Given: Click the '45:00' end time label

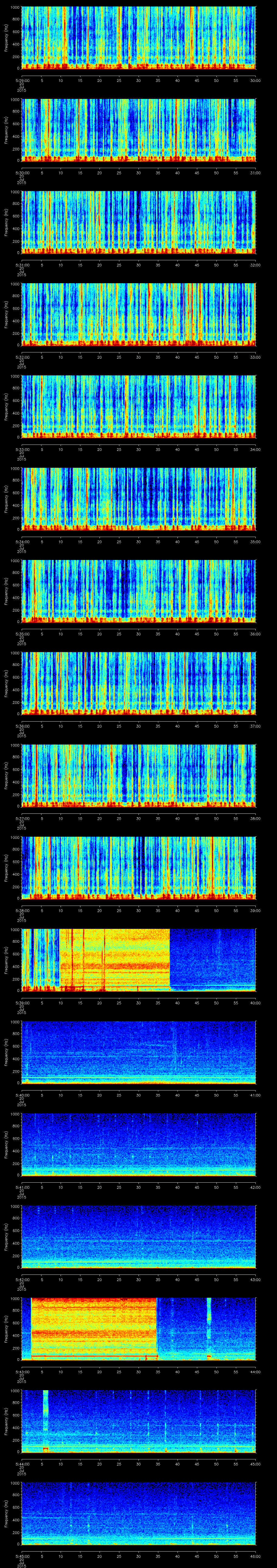Looking at the screenshot, I should click(x=256, y=1464).
